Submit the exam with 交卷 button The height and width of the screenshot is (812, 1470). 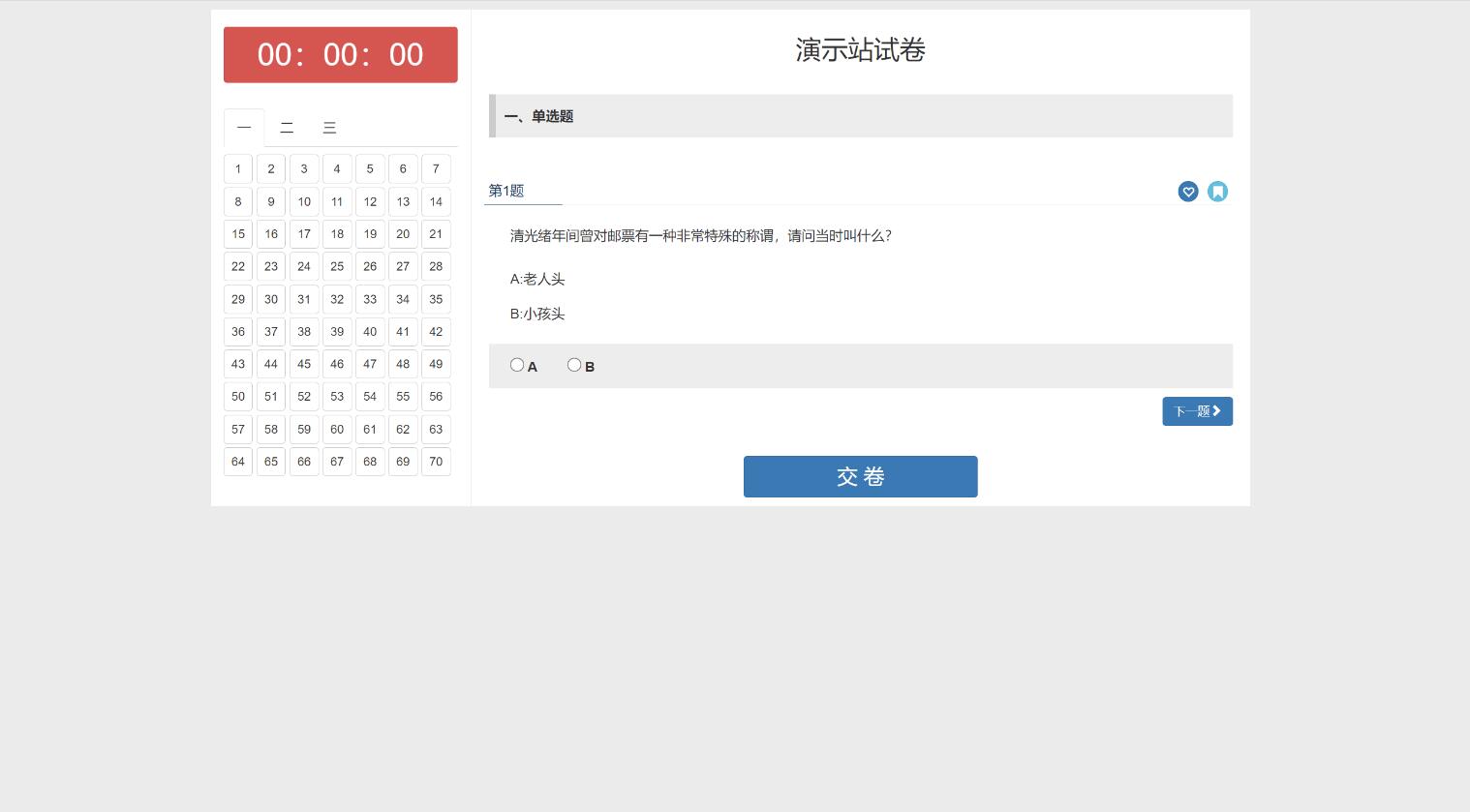[x=860, y=476]
